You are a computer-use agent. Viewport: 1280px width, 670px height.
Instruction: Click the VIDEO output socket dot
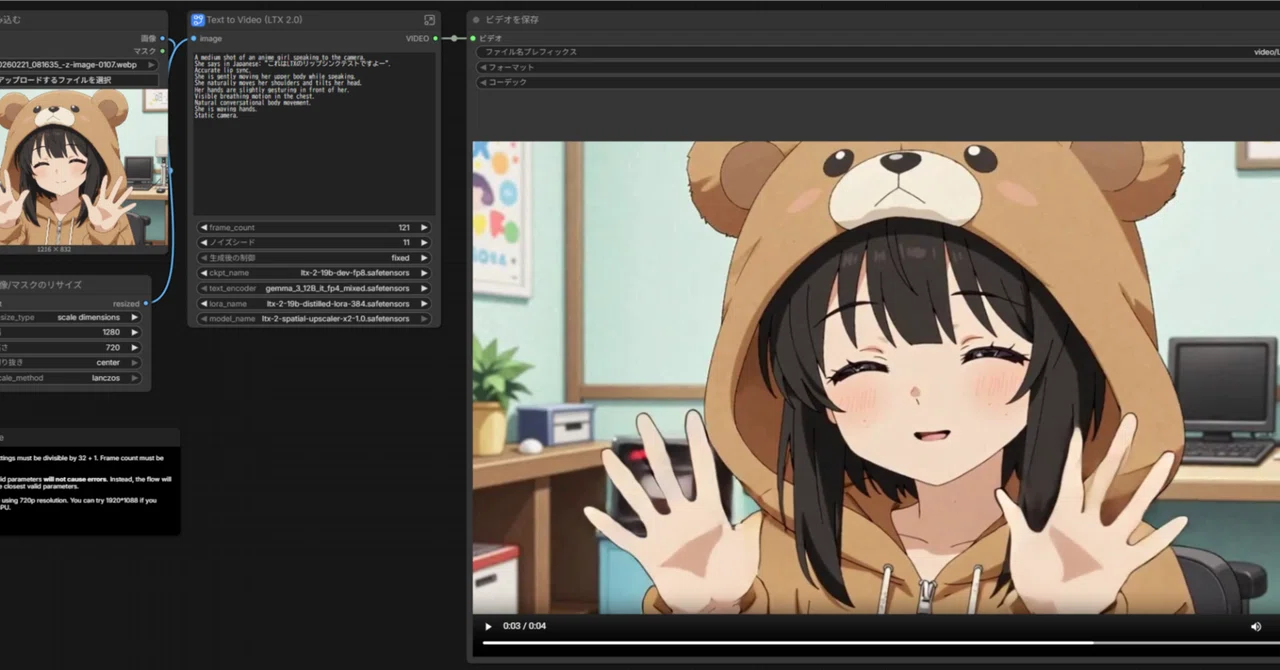(x=436, y=39)
